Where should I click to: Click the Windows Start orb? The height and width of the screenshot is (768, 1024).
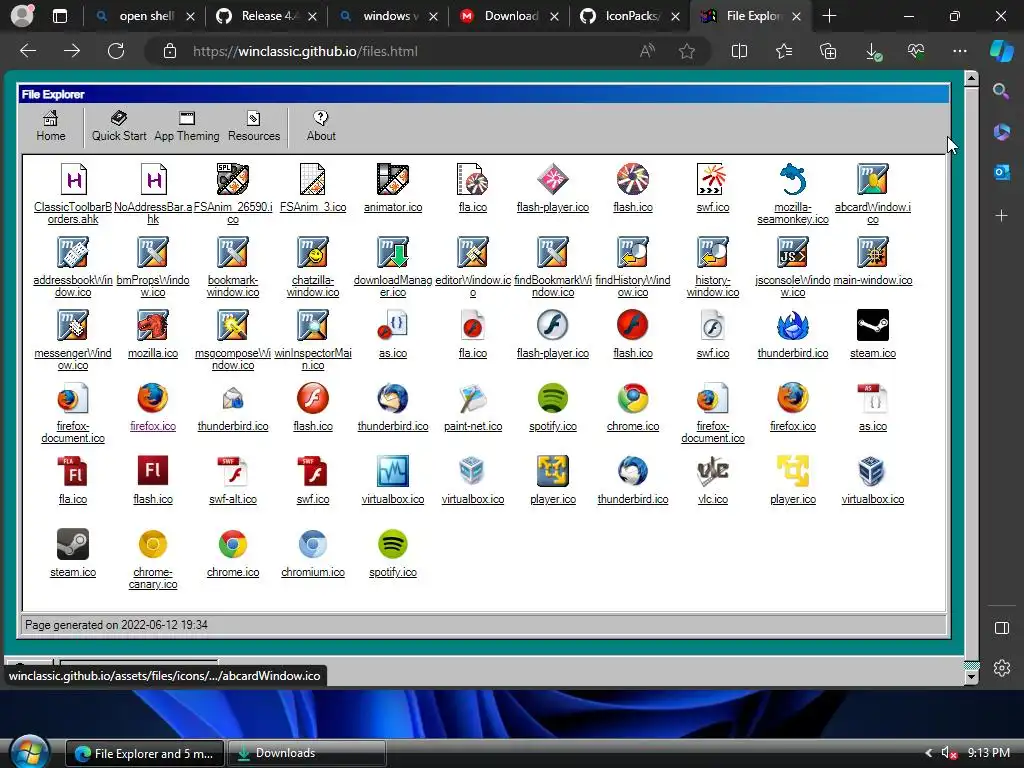[x=29, y=752]
